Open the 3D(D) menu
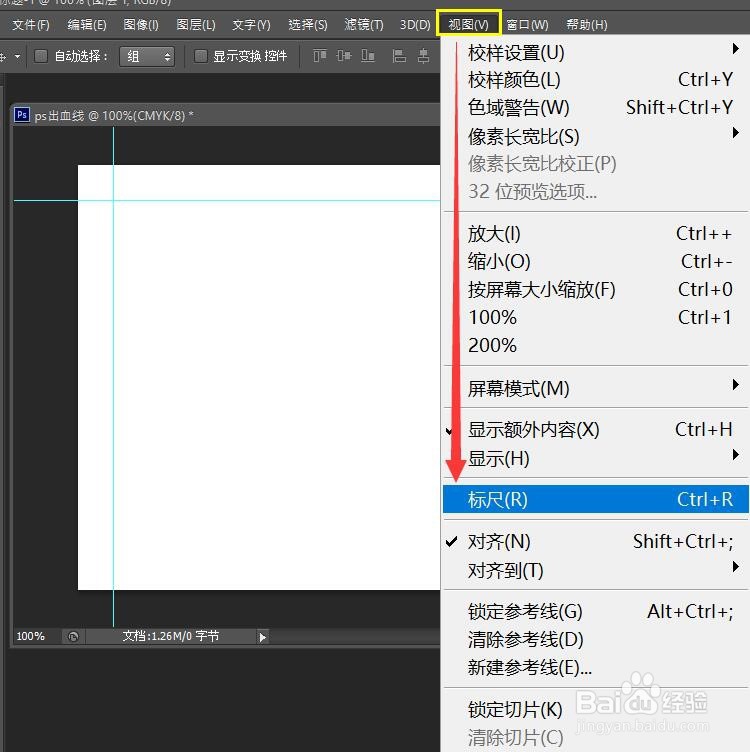Screen dimensions: 750x752 (x=415, y=24)
